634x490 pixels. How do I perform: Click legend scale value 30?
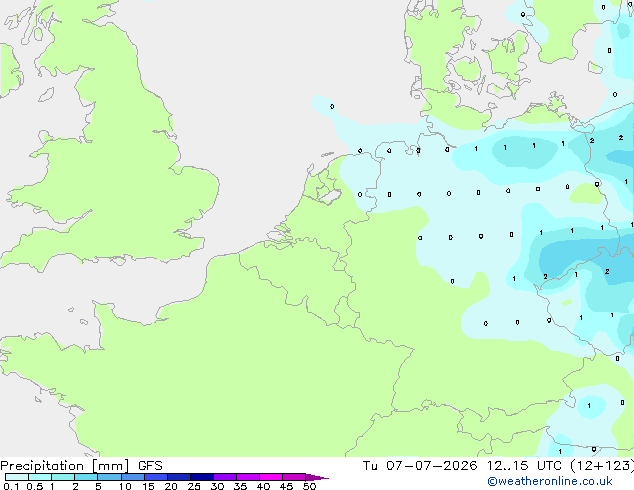click(217, 486)
